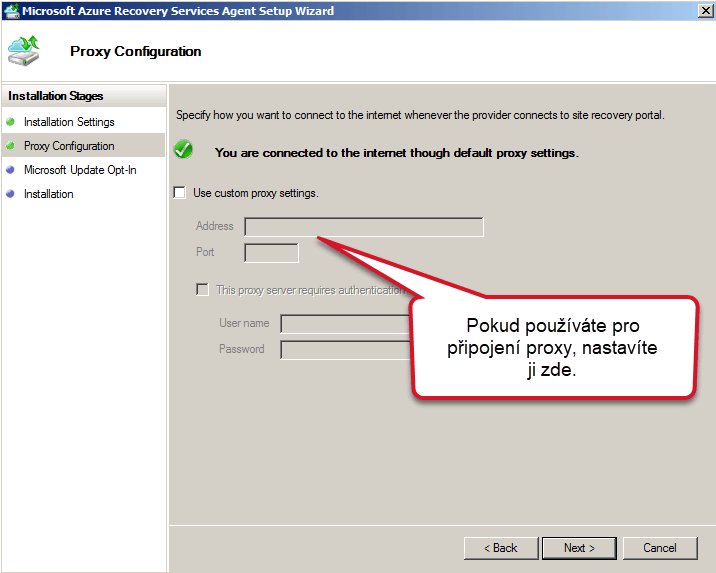Click green bullet beside Installation Settings
The image size is (716, 573).
point(11,121)
